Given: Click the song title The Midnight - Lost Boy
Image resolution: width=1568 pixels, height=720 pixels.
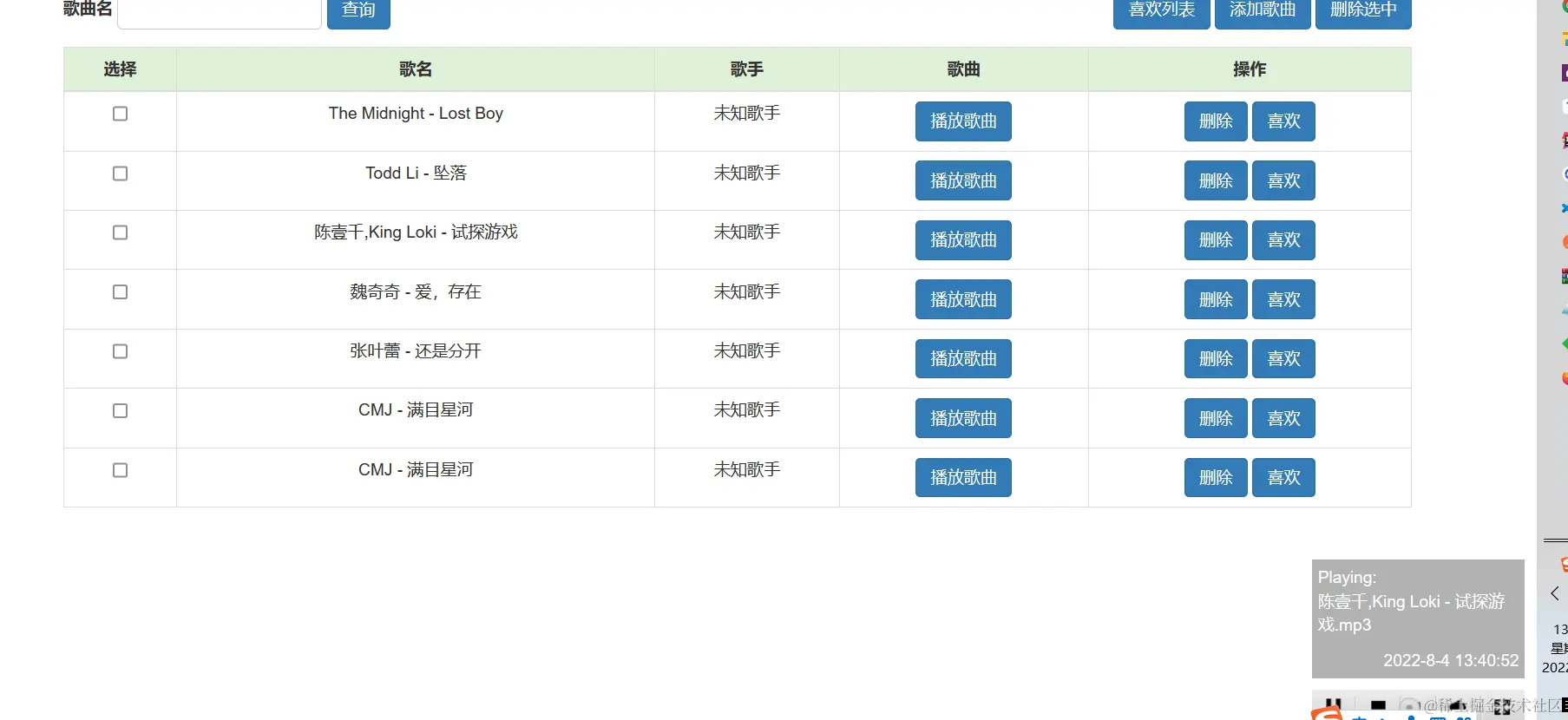Looking at the screenshot, I should 416,114.
